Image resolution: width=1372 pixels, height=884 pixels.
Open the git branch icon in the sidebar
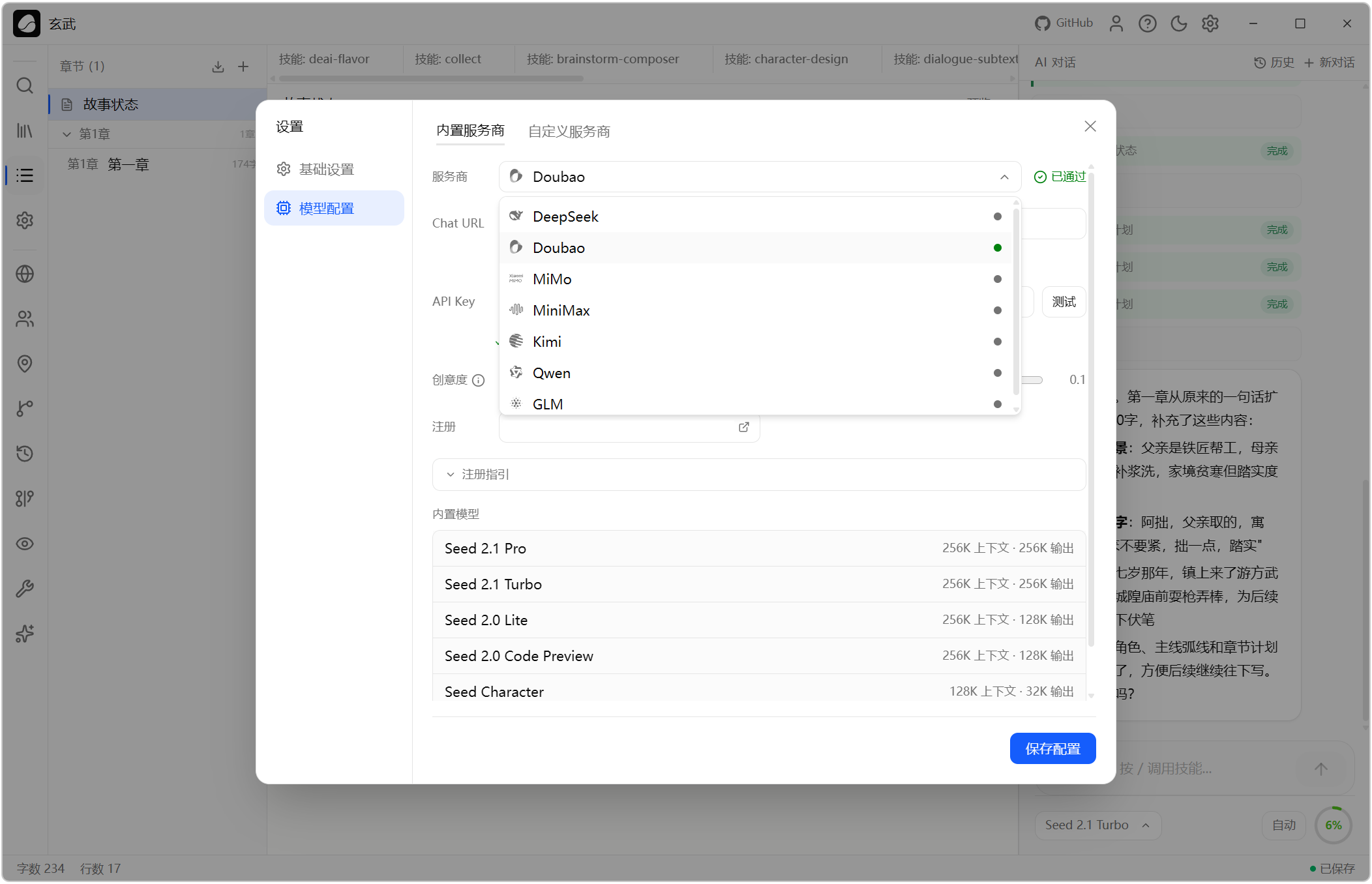pos(25,409)
